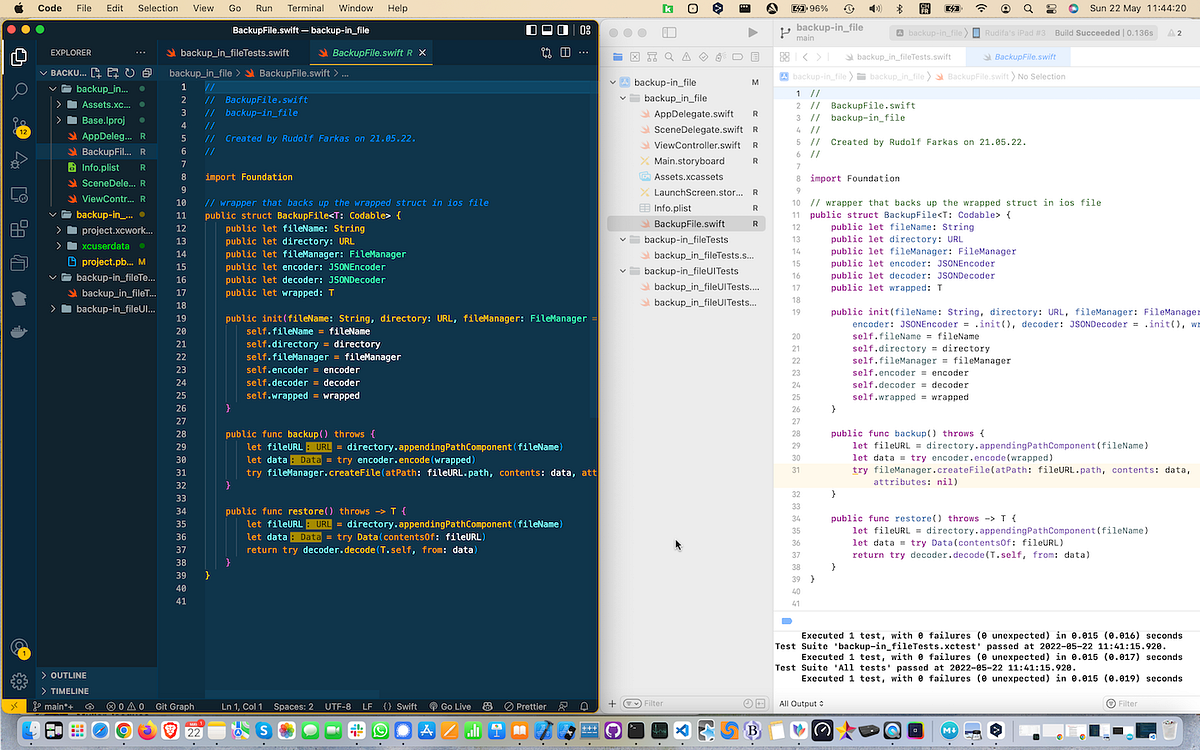The width and height of the screenshot is (1200, 750).
Task: Click the notifications bell in the status bar
Action: (x=584, y=706)
